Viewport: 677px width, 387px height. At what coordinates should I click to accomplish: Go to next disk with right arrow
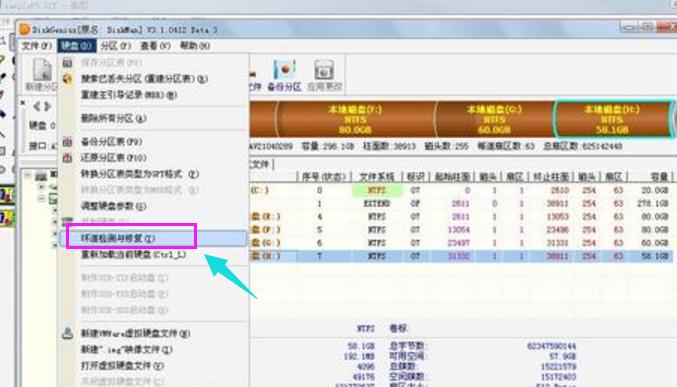[47, 106]
